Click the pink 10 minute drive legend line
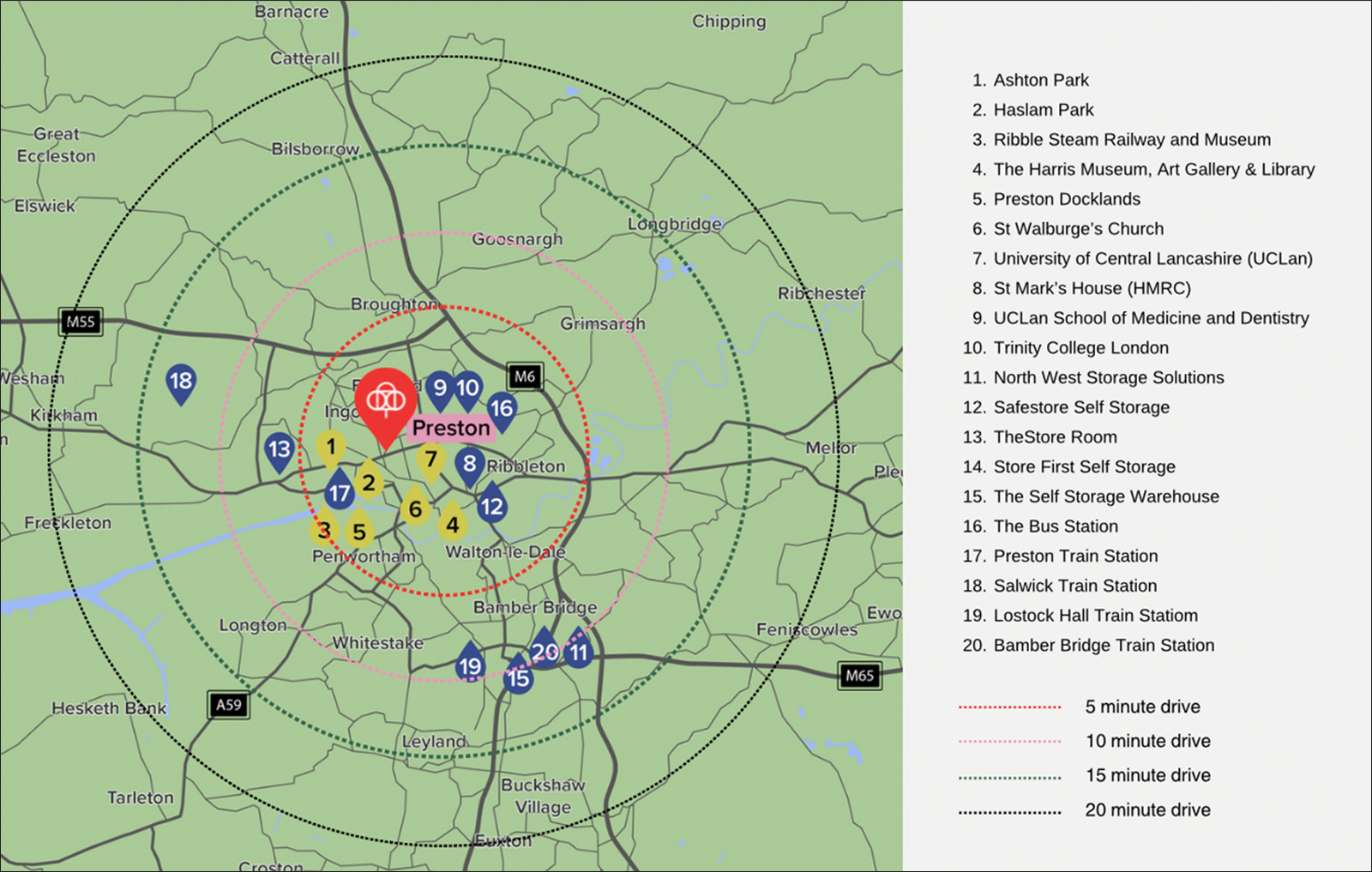The height and width of the screenshot is (872, 1372). (1010, 742)
